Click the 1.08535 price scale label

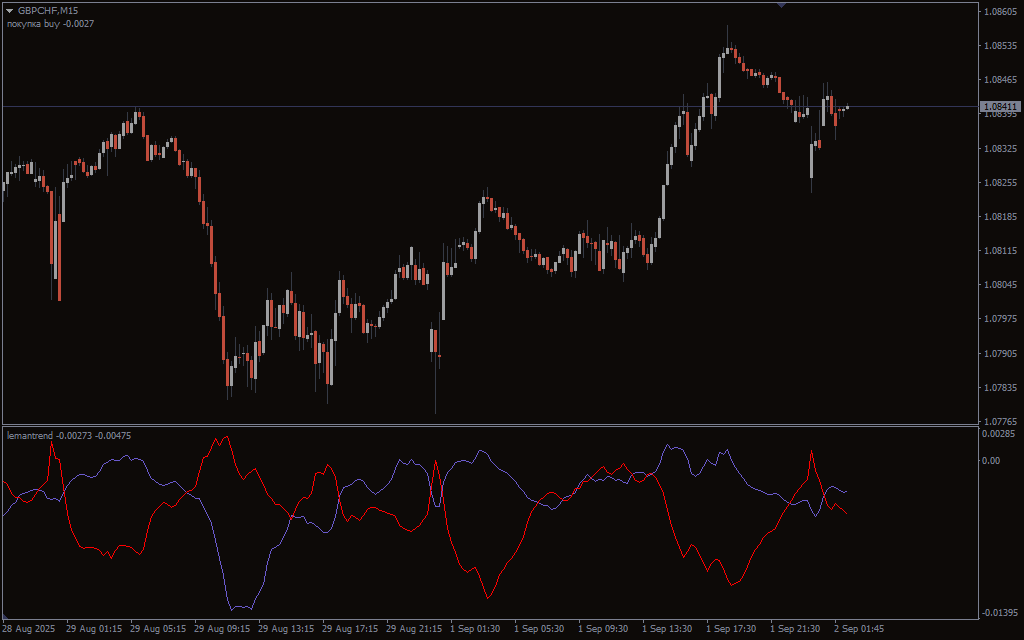(1000, 46)
